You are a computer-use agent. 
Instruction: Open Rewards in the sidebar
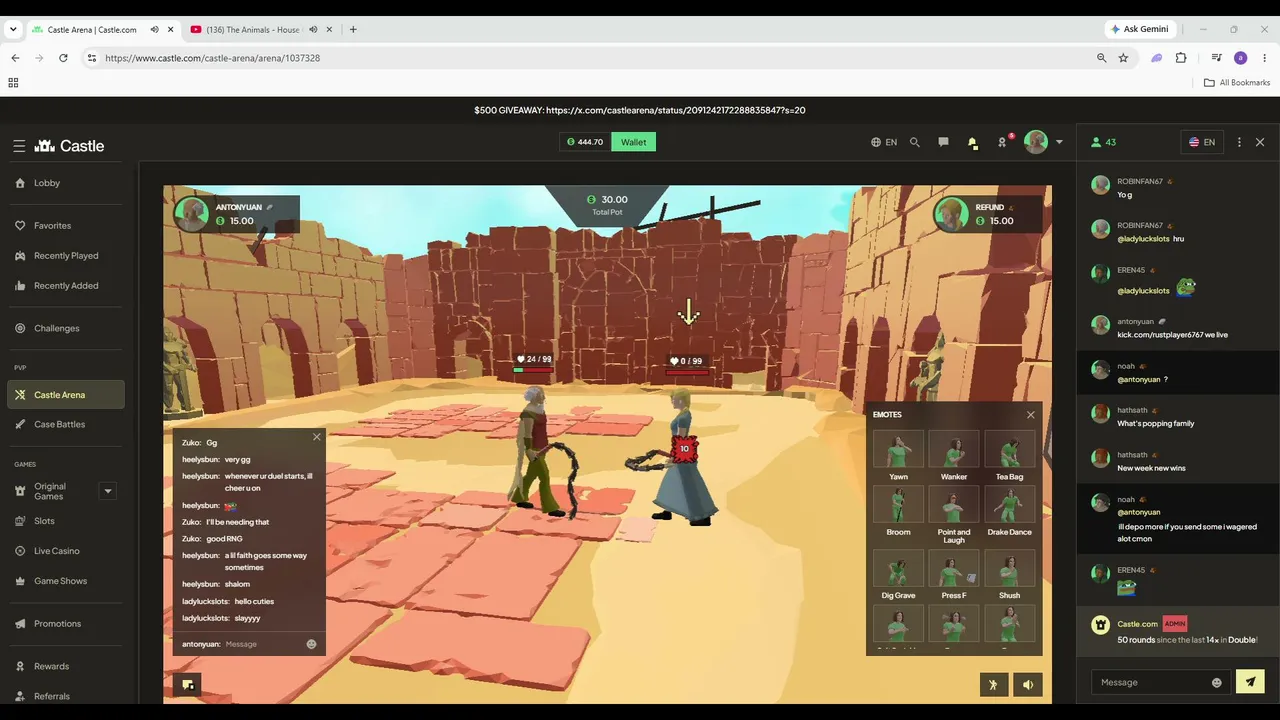[x=51, y=666]
